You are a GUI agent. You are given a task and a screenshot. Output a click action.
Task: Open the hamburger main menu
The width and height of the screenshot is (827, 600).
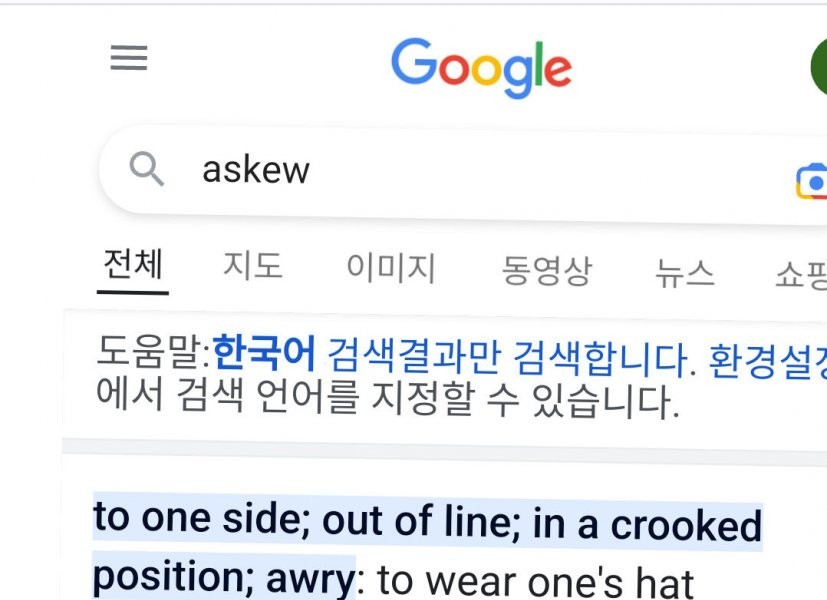click(x=129, y=58)
